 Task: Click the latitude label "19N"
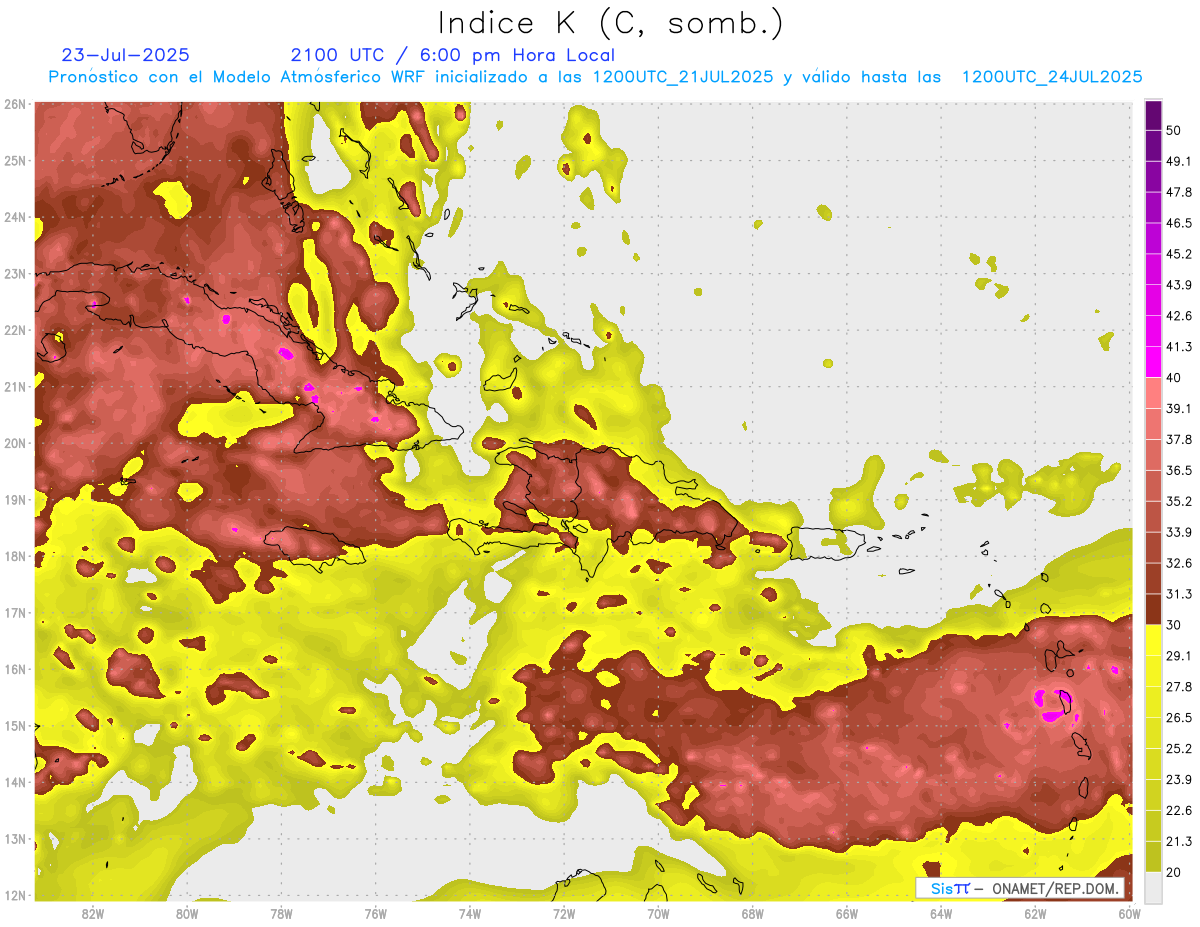pyautogui.click(x=15, y=499)
